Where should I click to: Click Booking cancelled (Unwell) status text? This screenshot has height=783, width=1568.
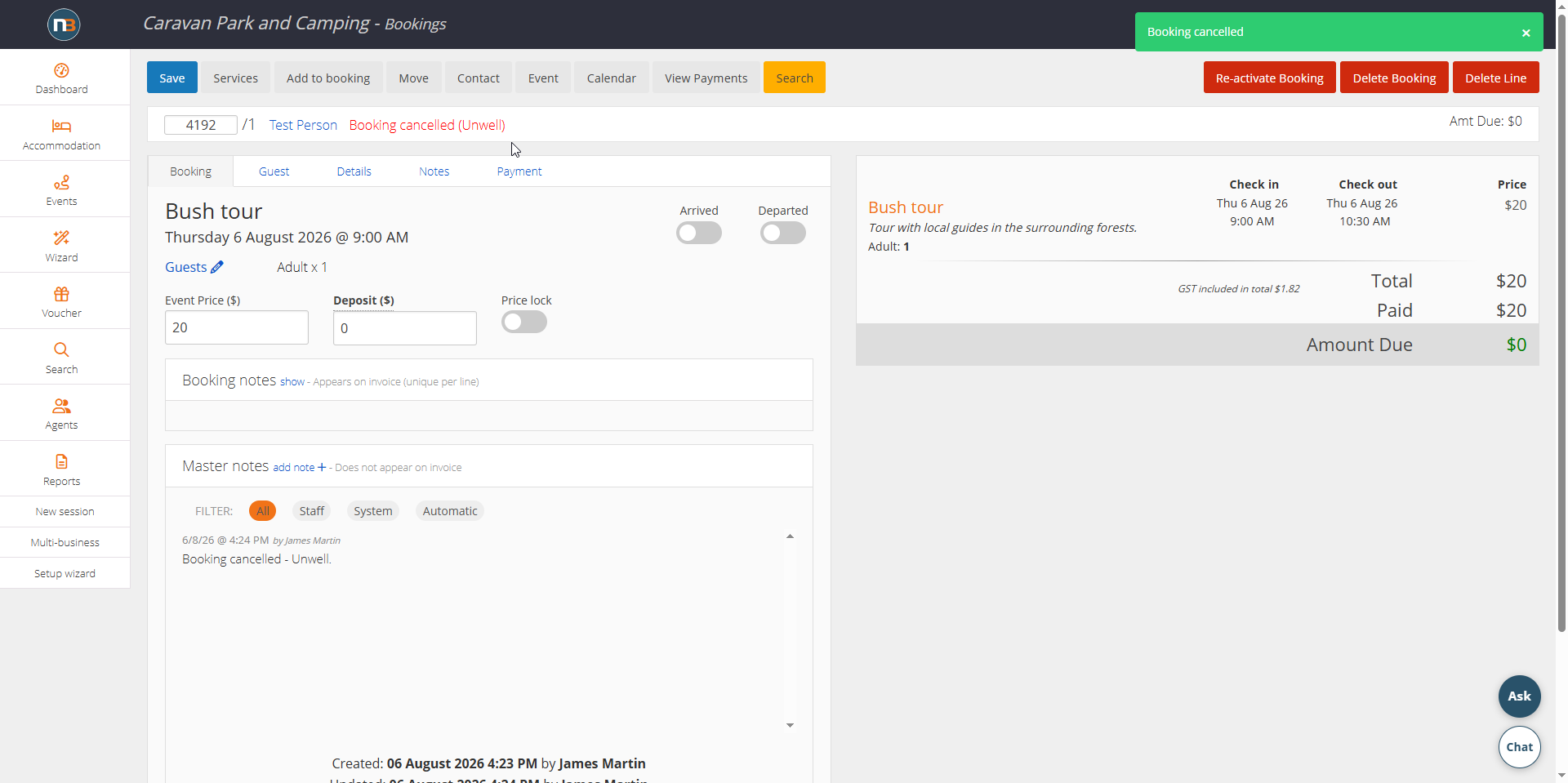tap(427, 125)
